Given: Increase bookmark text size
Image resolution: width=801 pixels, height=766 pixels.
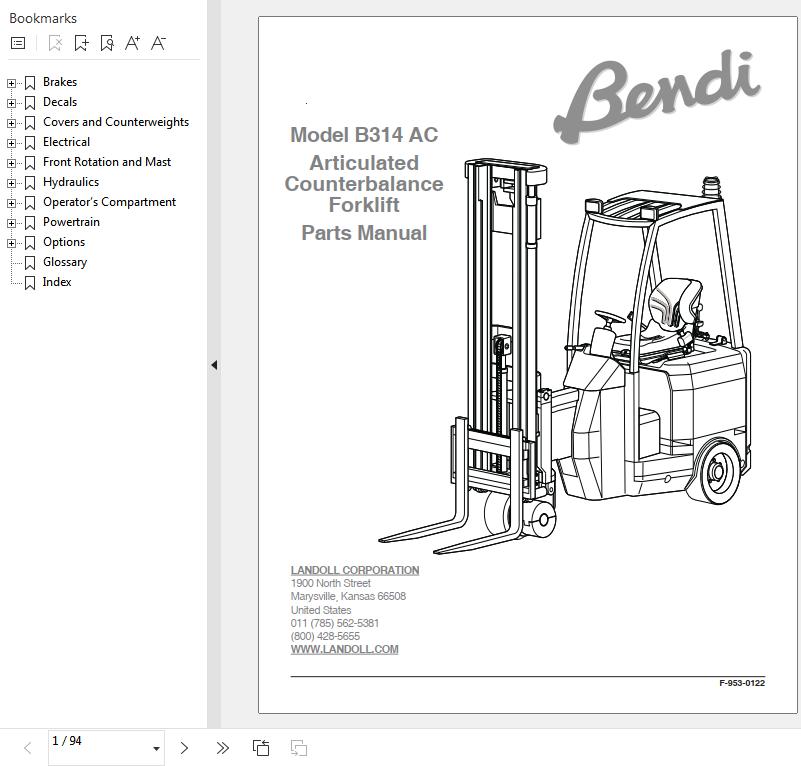Looking at the screenshot, I should click(132, 43).
